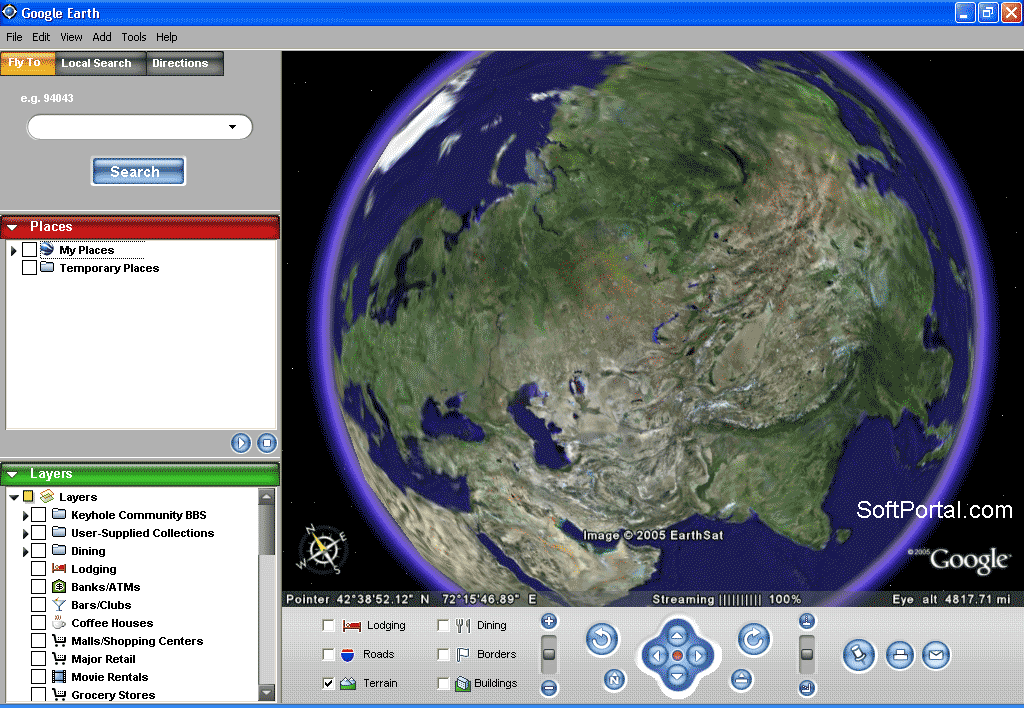Open the Tools menu

[x=134, y=37]
